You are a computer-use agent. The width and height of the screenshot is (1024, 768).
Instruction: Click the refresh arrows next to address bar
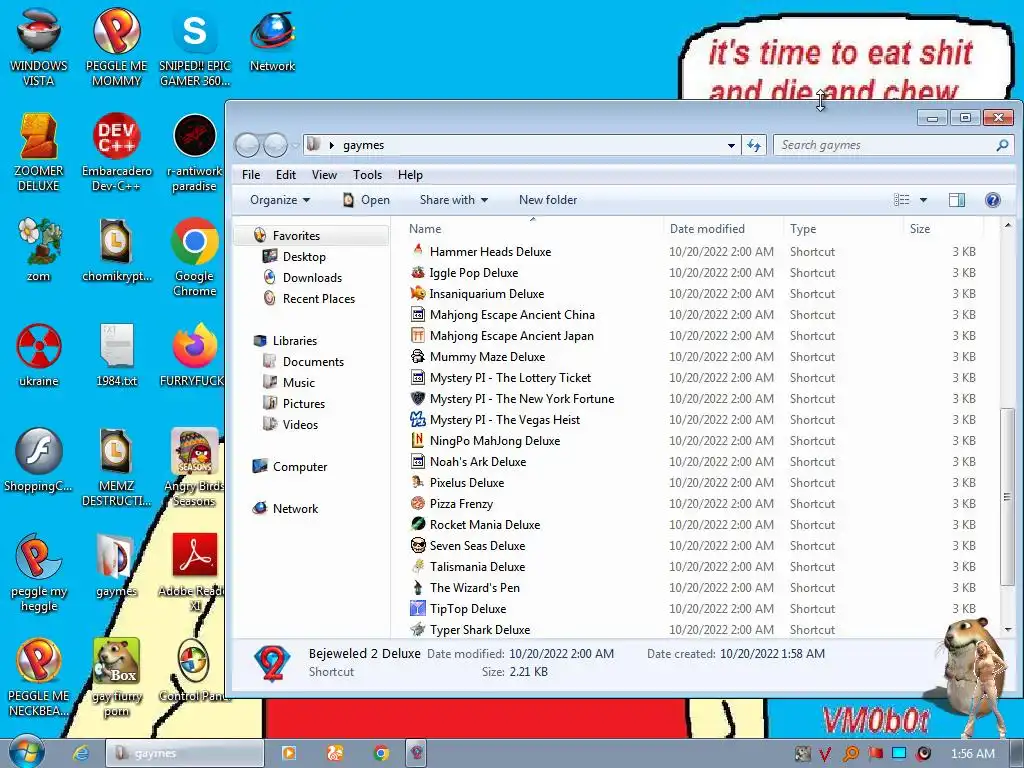(754, 145)
